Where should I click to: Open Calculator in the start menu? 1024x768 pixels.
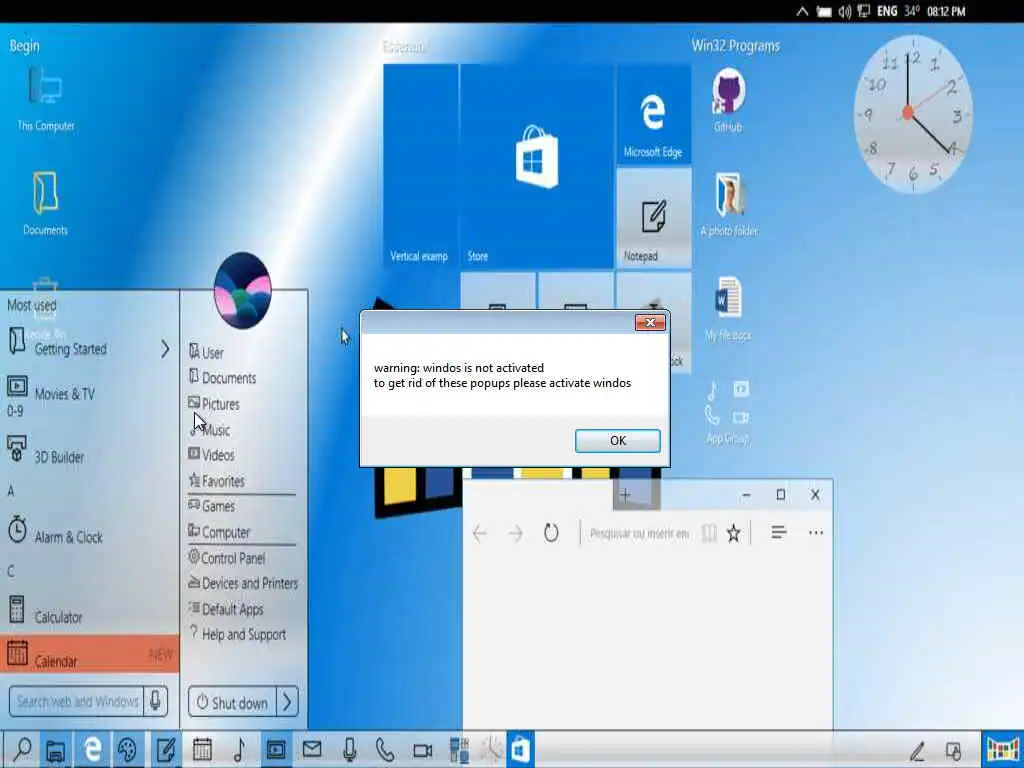[x=45, y=612]
